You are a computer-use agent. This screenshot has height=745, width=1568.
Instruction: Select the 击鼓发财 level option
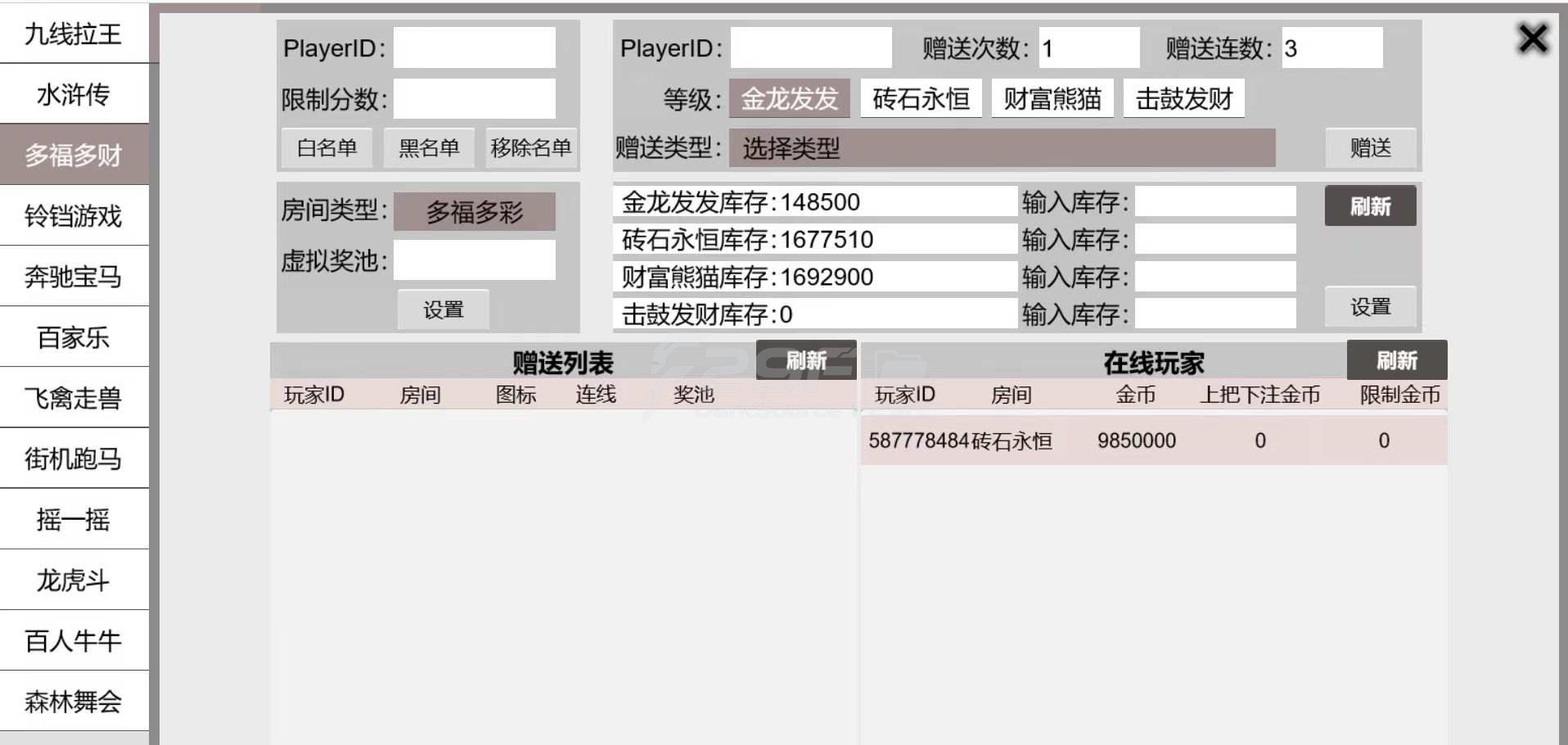coord(1184,99)
